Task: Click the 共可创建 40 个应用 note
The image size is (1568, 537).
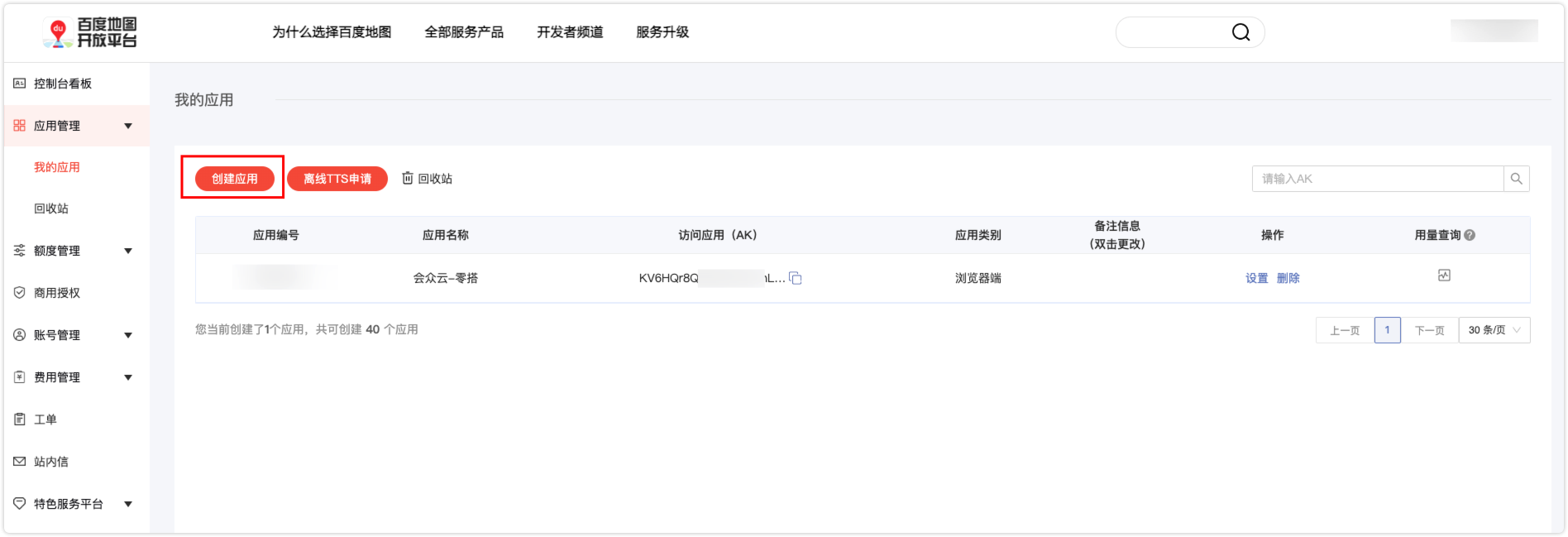Action: point(367,329)
